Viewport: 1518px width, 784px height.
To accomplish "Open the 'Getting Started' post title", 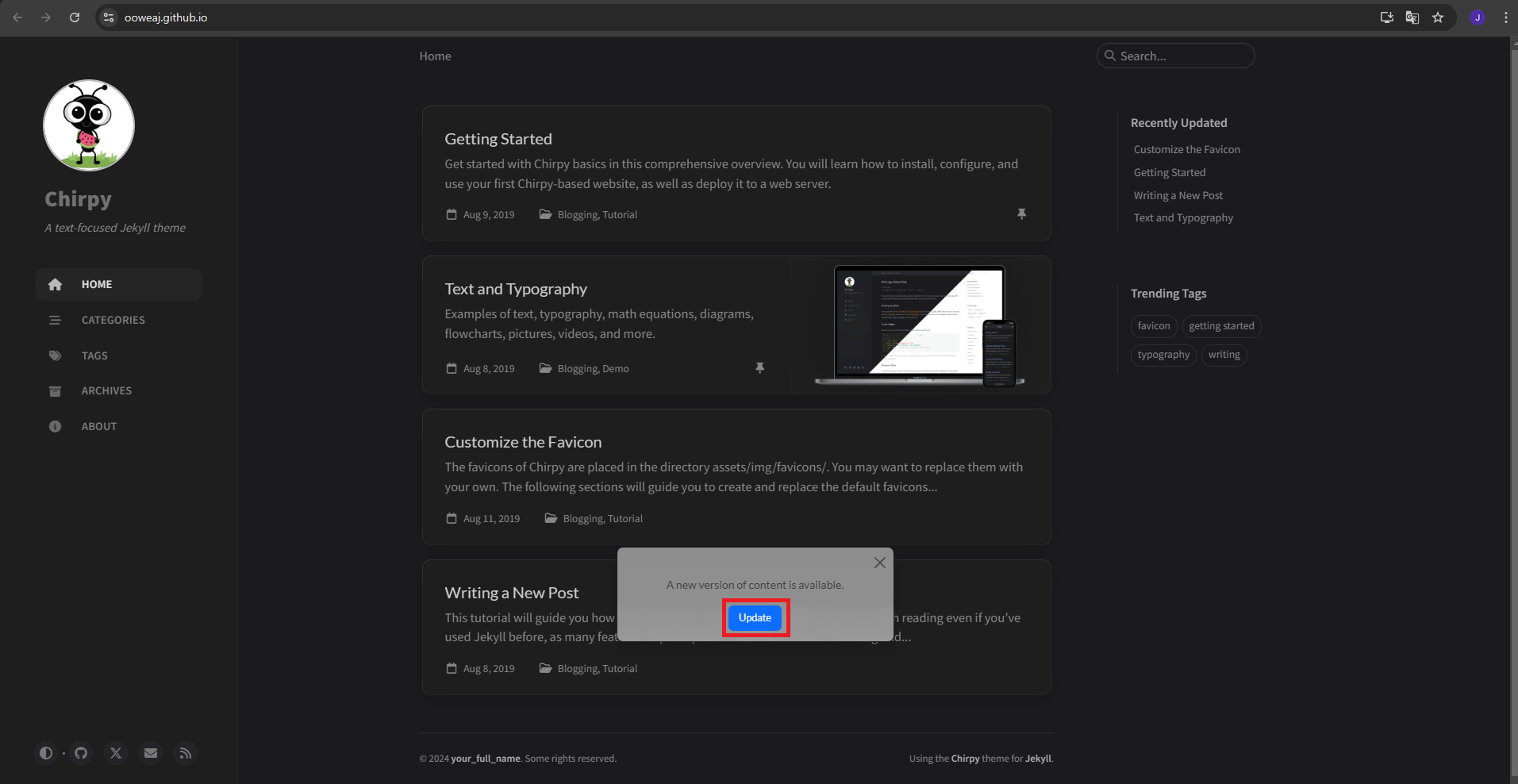I will pyautogui.click(x=498, y=139).
